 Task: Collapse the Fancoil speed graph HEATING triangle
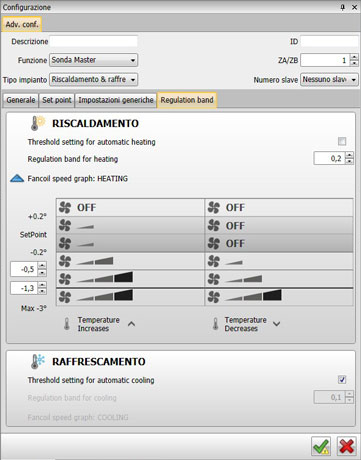17,179
